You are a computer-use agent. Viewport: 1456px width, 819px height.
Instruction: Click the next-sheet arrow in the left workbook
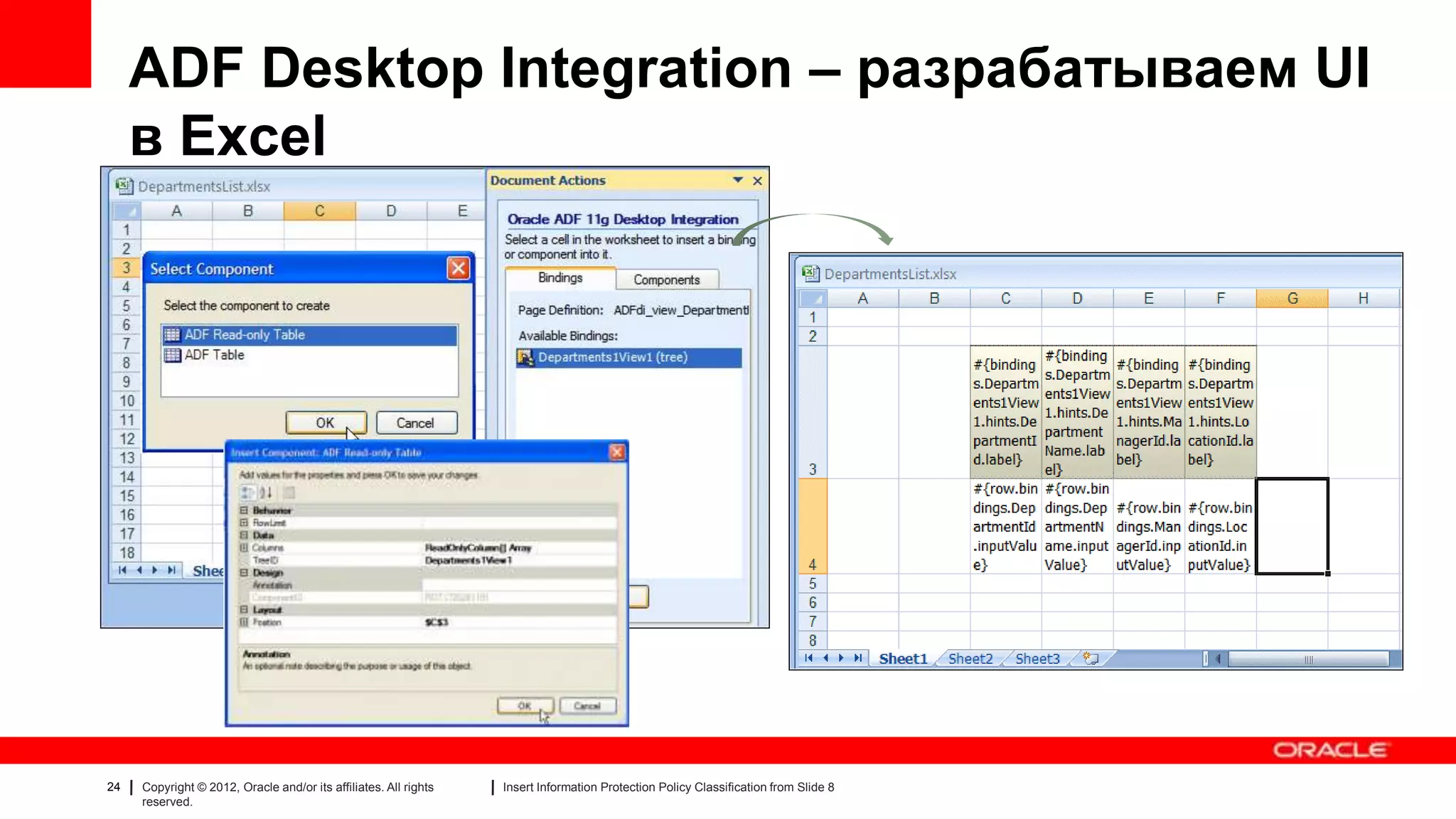coord(155,570)
